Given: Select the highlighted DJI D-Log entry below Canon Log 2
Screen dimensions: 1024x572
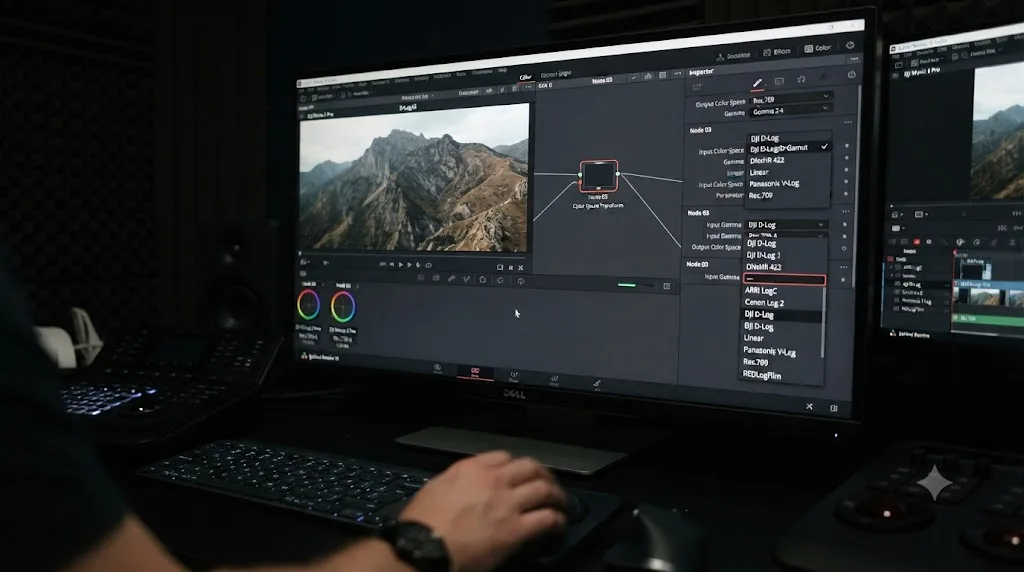Looking at the screenshot, I should click(782, 315).
